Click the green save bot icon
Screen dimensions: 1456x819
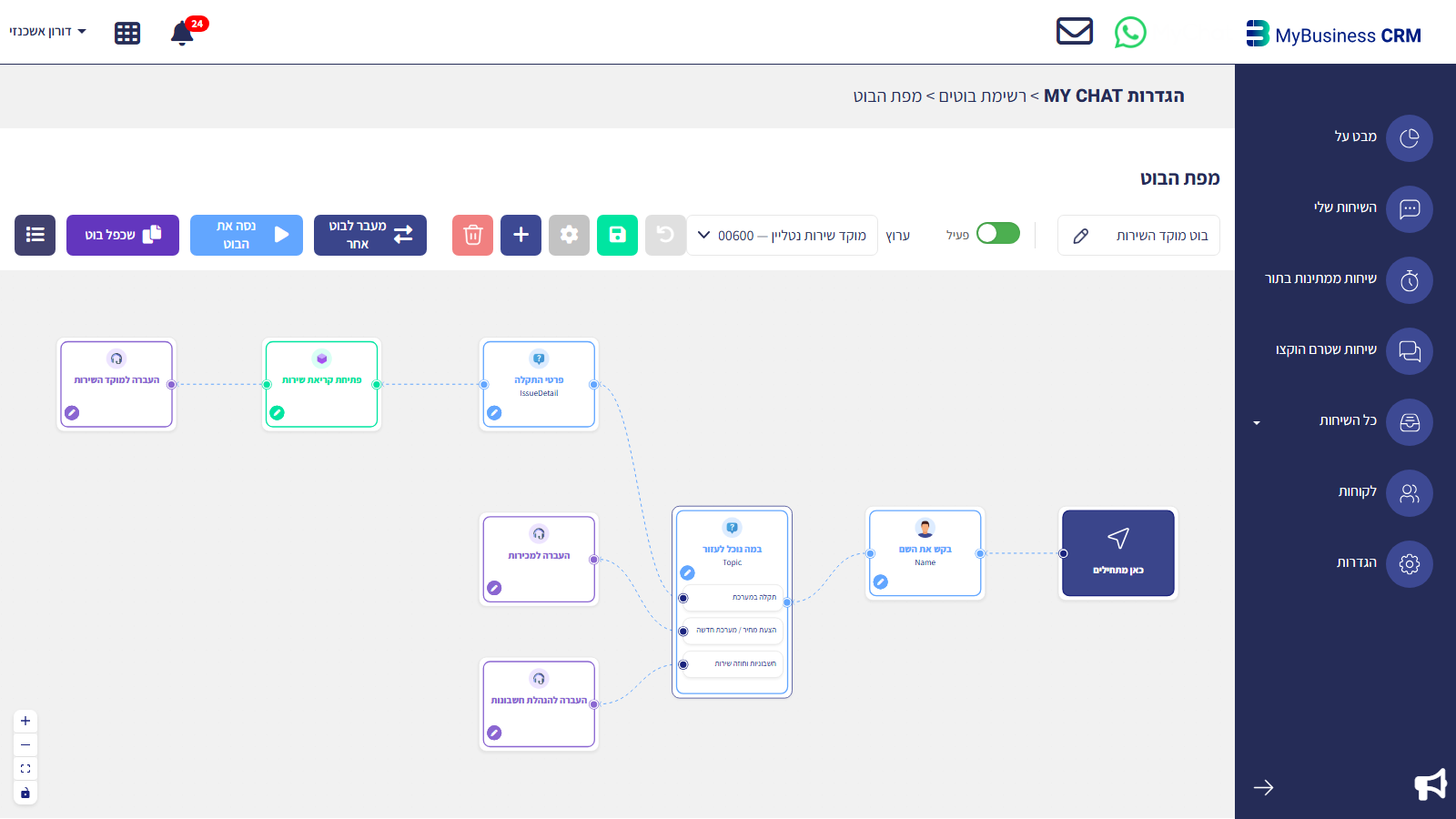tap(617, 235)
